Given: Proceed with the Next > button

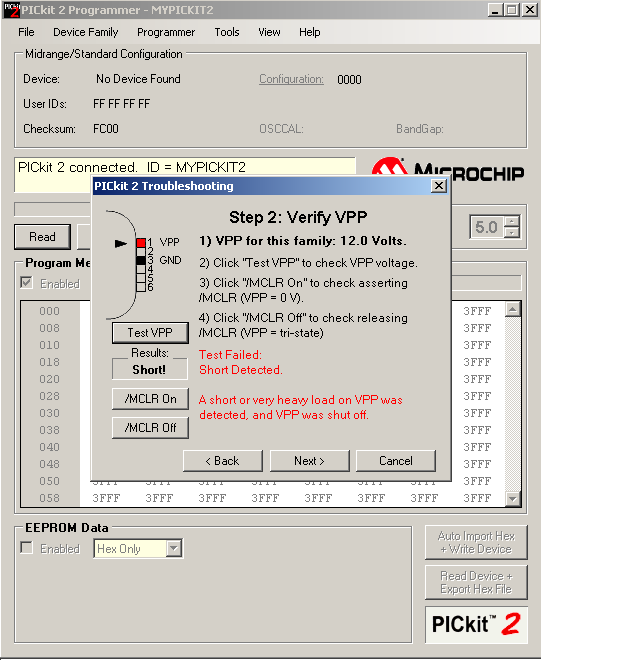Looking at the screenshot, I should tap(309, 461).
